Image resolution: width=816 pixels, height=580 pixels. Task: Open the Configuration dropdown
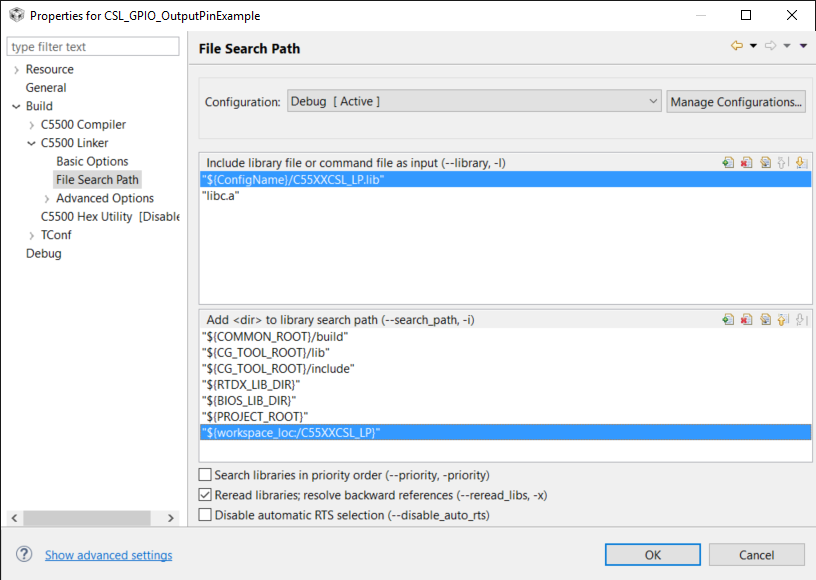(653, 101)
